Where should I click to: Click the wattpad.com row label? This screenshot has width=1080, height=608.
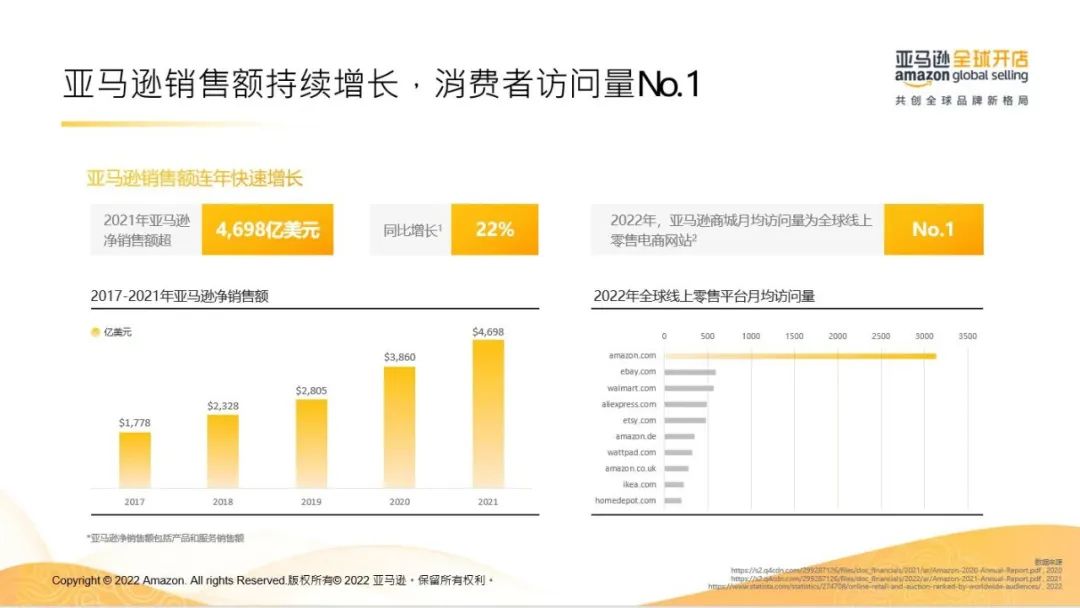coord(632,452)
